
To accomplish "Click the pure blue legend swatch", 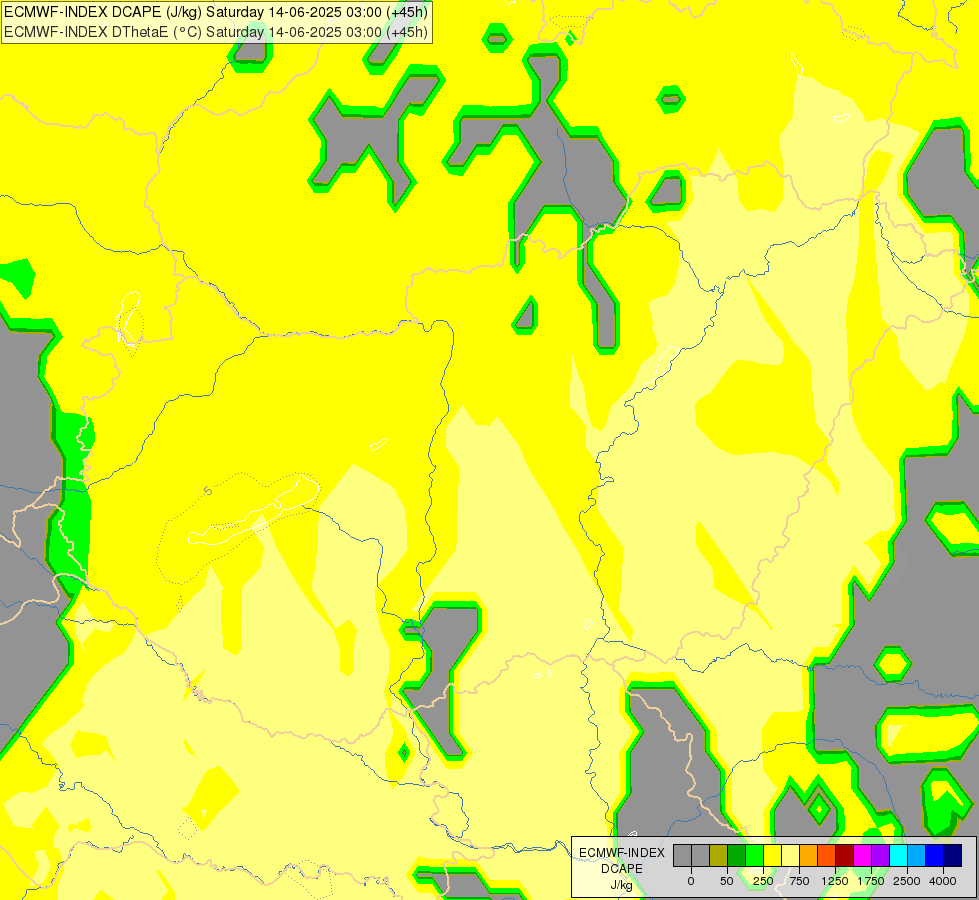I will click(934, 856).
